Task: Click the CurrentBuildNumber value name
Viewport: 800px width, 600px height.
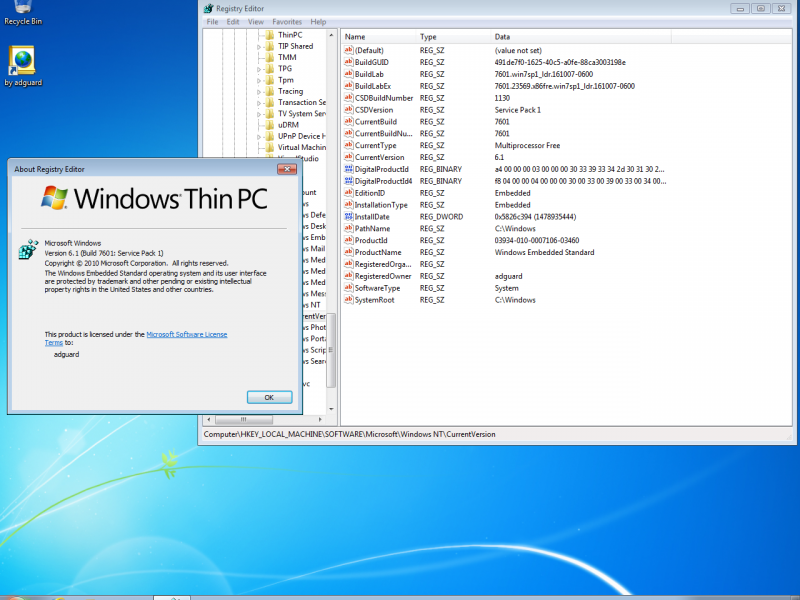Action: click(x=383, y=134)
